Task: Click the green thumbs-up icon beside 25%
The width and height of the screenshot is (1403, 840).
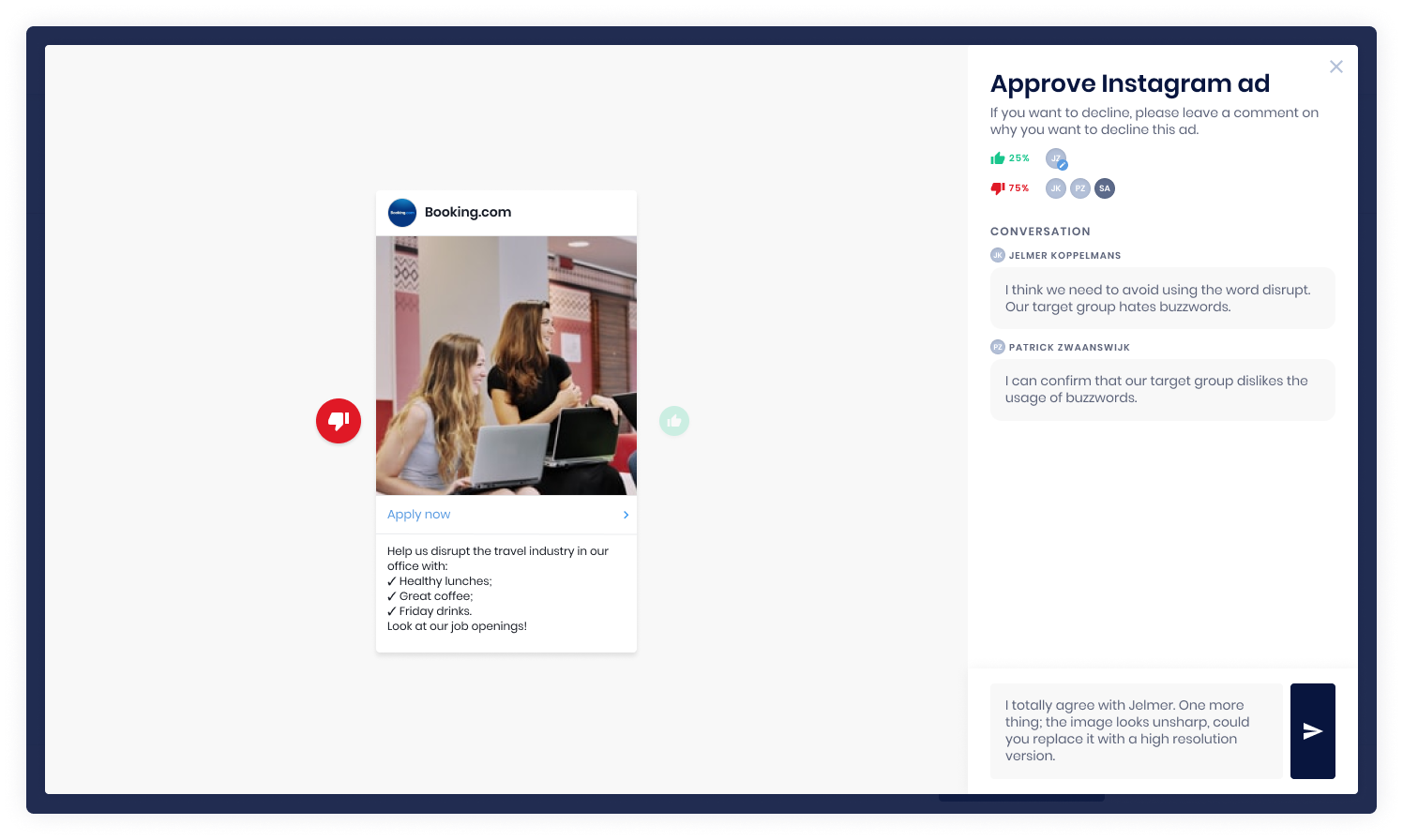Action: point(998,158)
